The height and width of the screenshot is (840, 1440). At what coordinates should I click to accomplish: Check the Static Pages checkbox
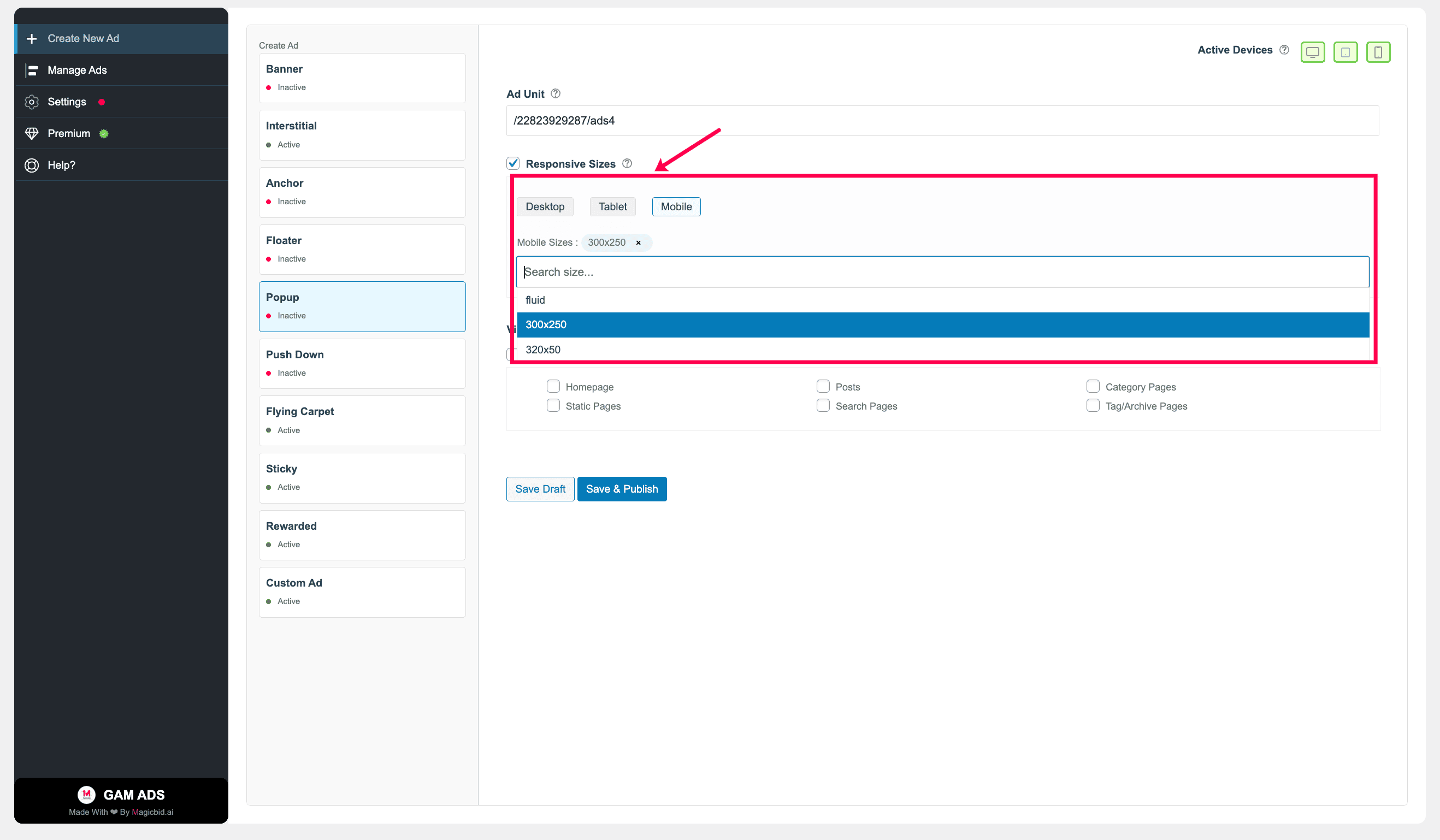pos(553,405)
